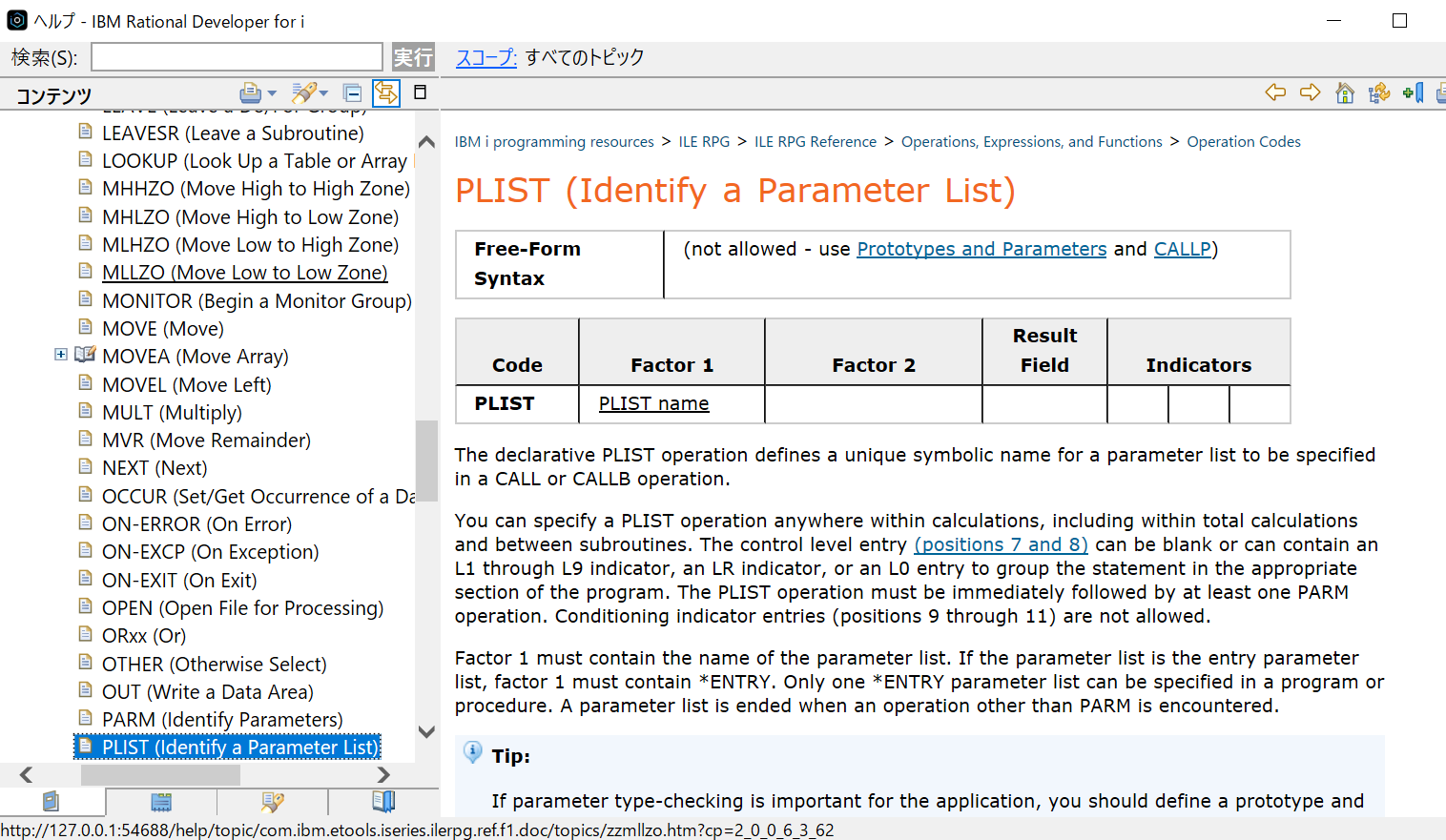Viewport: 1446px width, 840px height.
Task: Click the Contents tree scroll-down arrow
Action: pyautogui.click(x=426, y=731)
